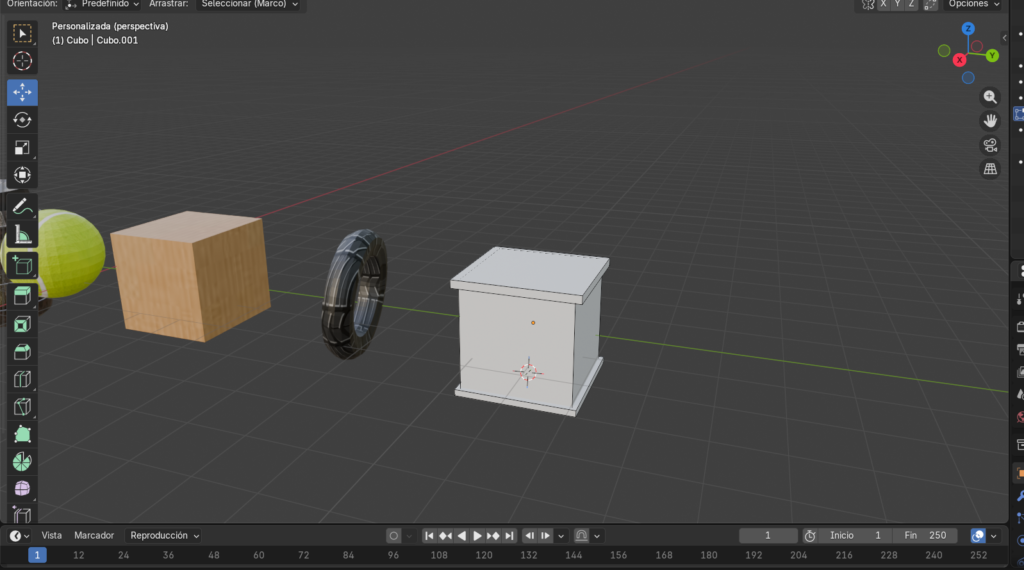
Task: Activate the Measure tool
Action: coord(22,236)
